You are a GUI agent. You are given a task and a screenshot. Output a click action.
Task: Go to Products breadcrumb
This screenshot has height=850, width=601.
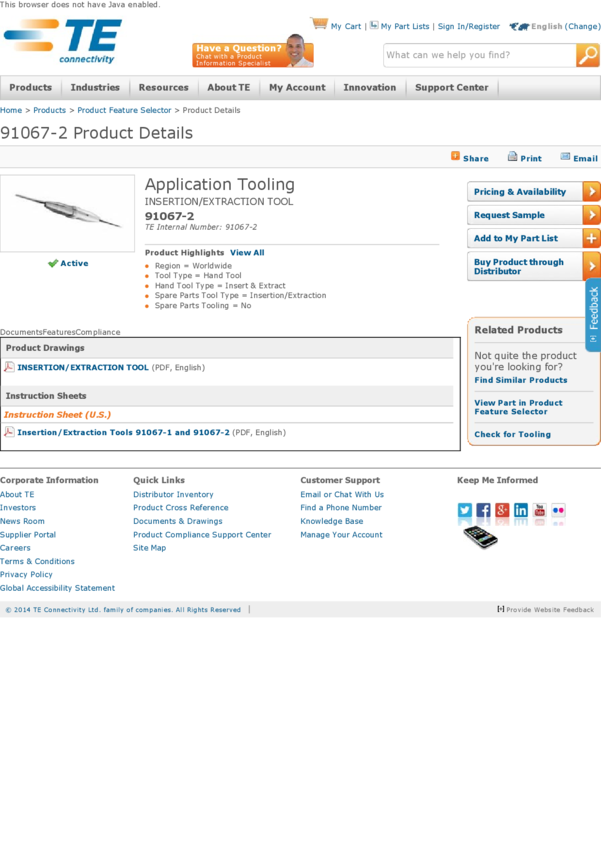click(49, 110)
